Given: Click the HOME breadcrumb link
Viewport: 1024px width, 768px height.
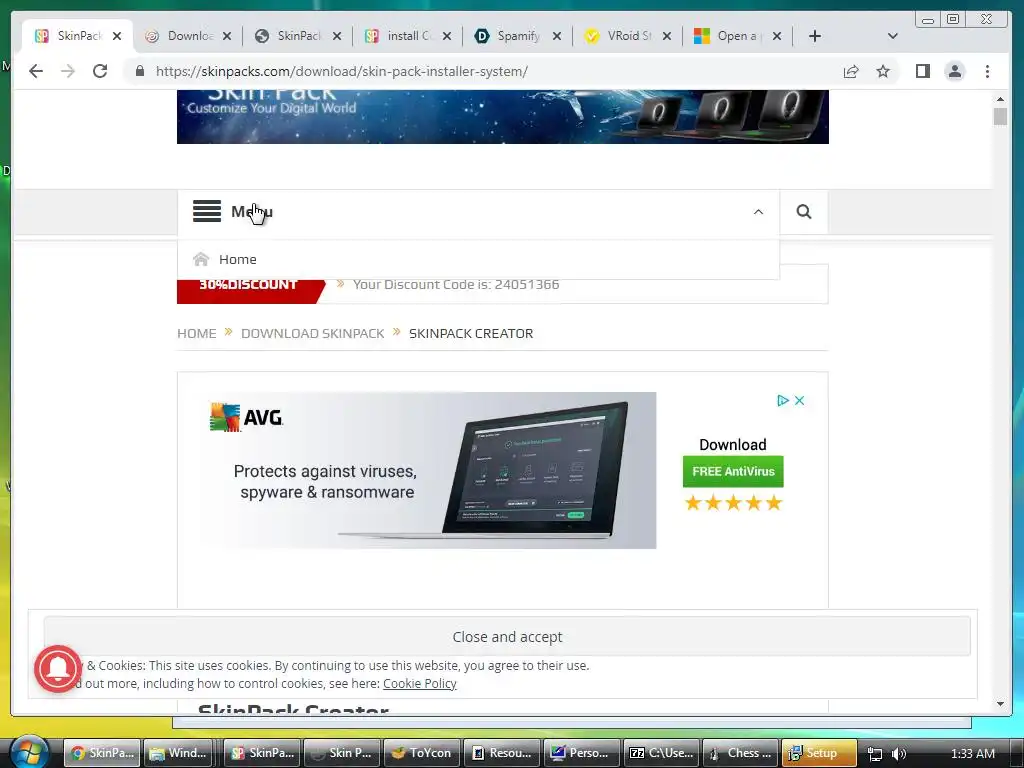Looking at the screenshot, I should (197, 333).
